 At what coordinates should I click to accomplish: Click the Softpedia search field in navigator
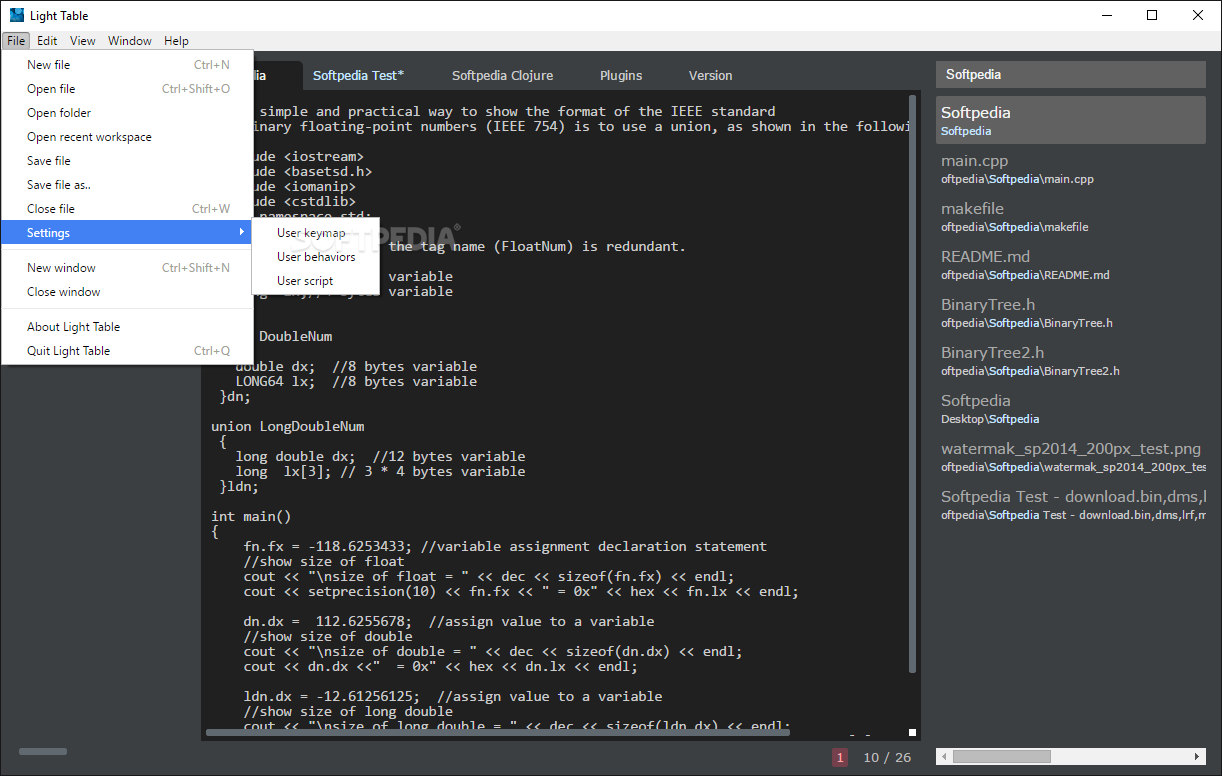(1071, 75)
